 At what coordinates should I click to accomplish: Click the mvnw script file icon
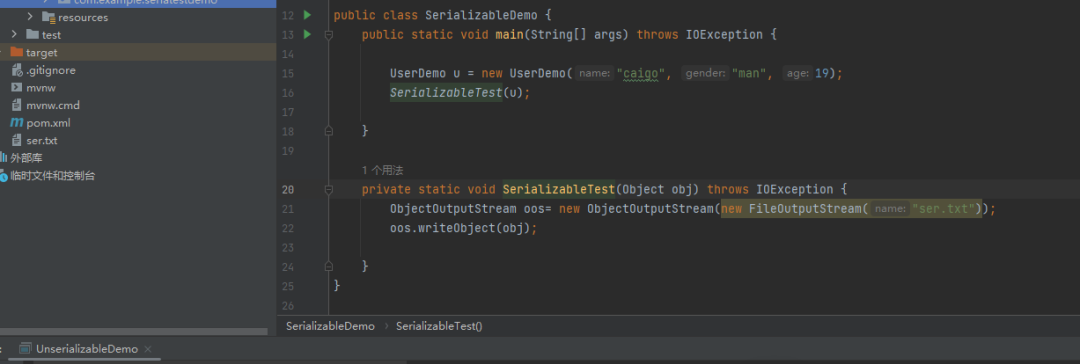click(x=17, y=88)
